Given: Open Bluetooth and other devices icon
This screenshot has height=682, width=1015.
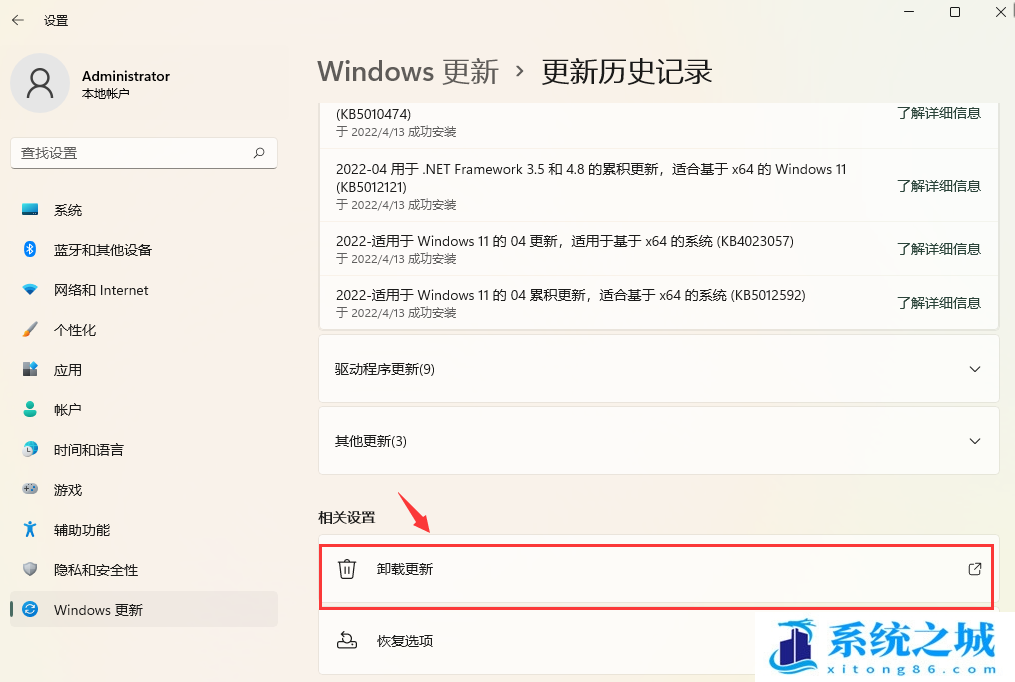Looking at the screenshot, I should (30, 250).
